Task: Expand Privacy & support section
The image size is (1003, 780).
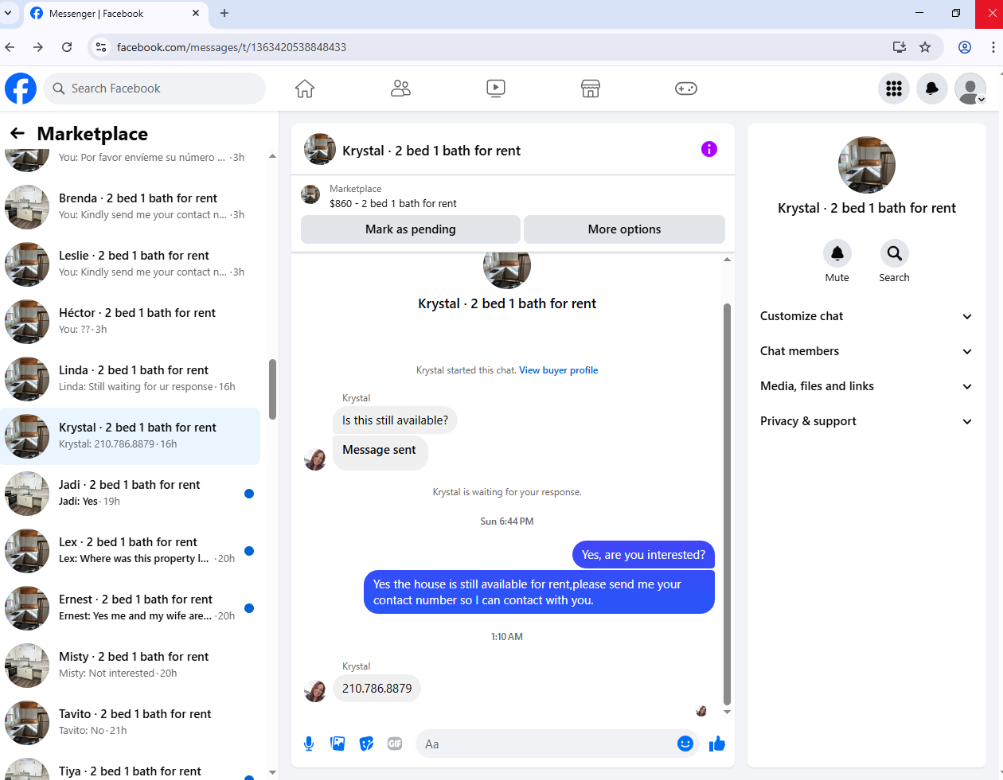Action: pos(866,421)
